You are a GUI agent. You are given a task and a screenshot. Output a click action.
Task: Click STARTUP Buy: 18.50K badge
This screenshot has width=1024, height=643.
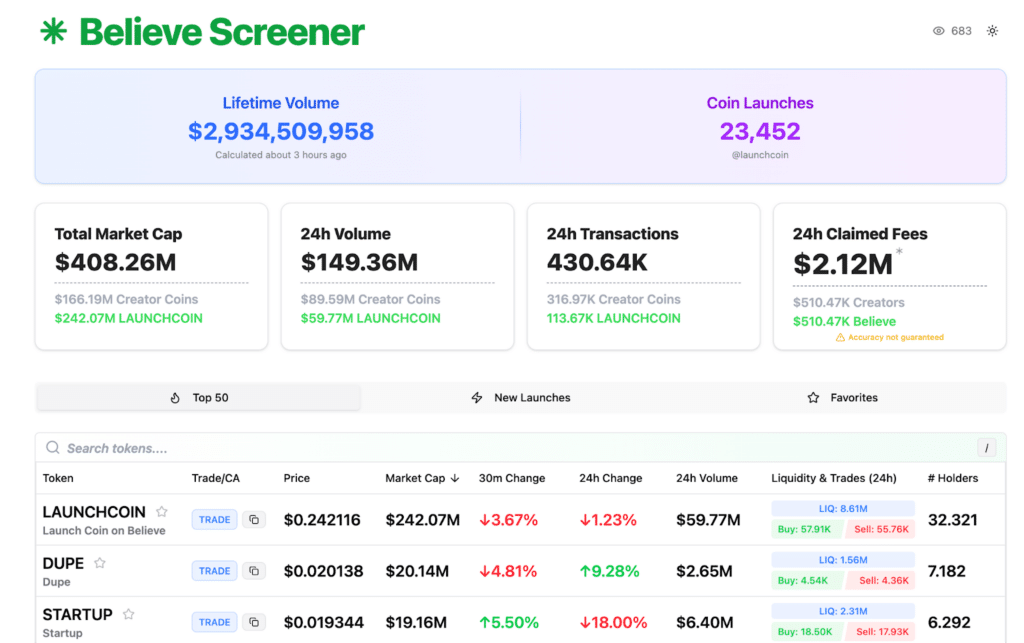pyautogui.click(x=805, y=631)
